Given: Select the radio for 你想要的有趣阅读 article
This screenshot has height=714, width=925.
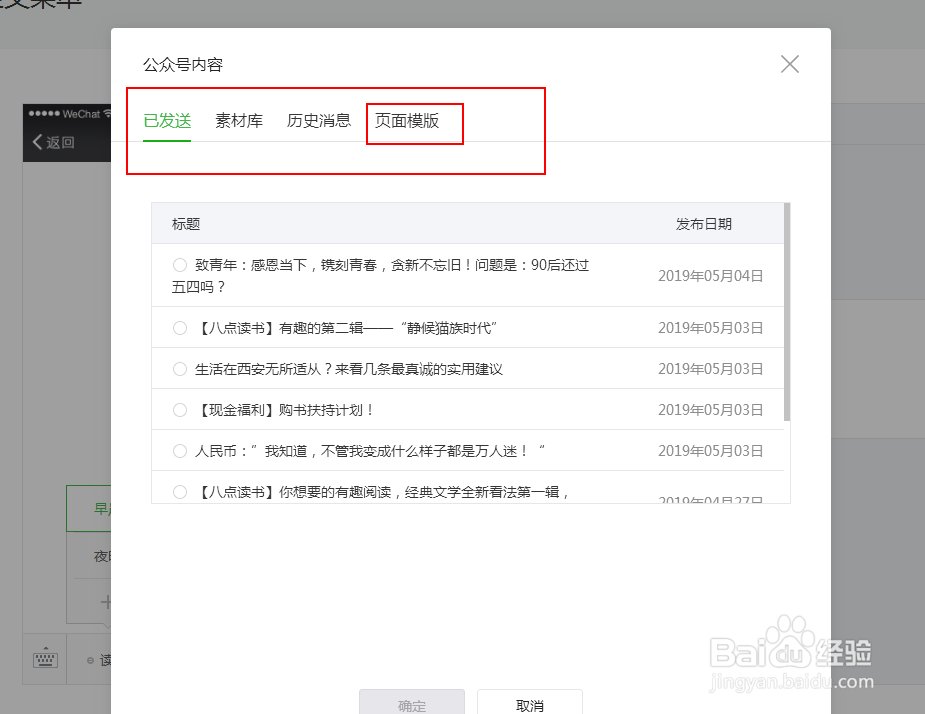Looking at the screenshot, I should coord(179,491).
